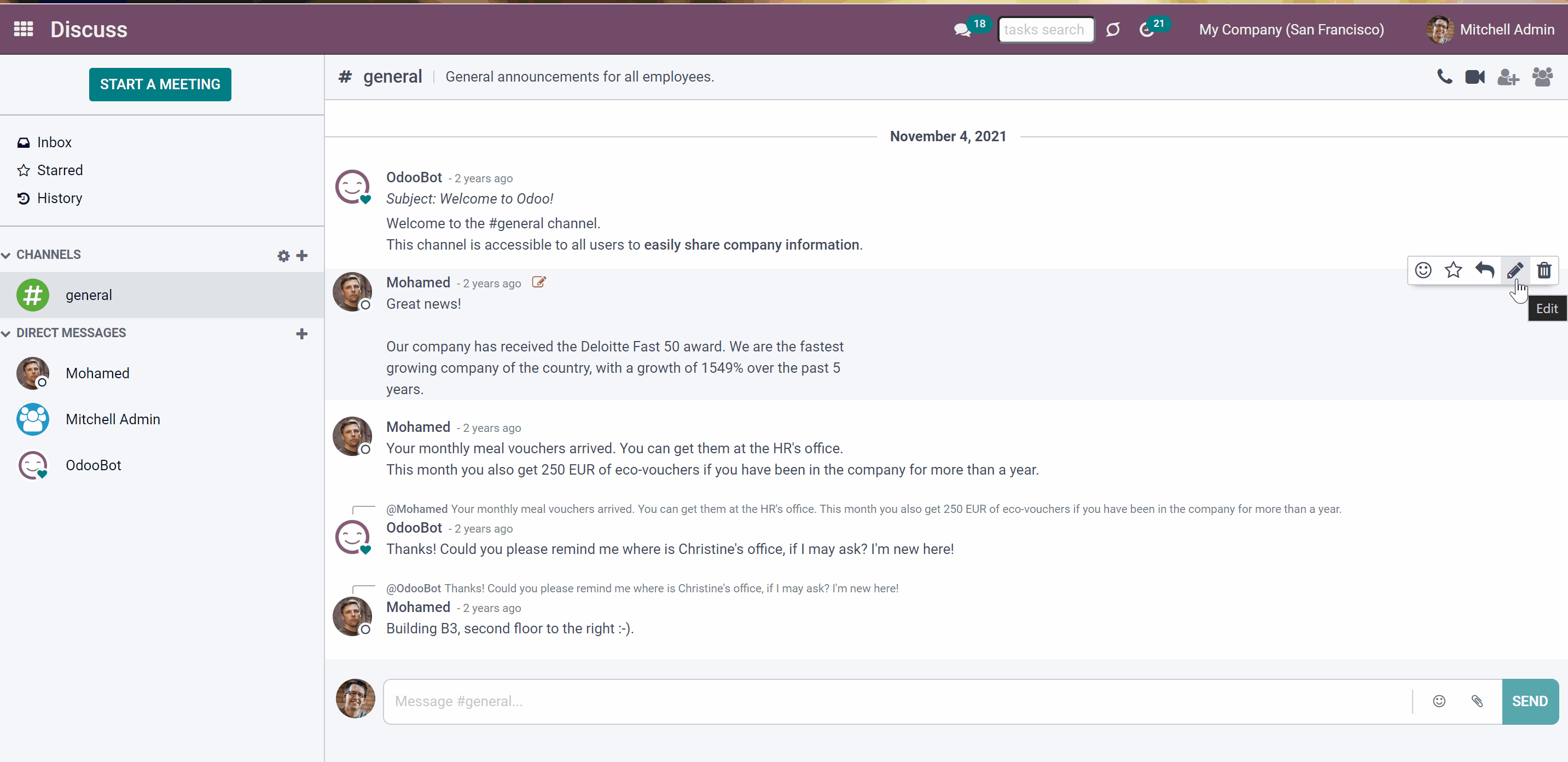Screen dimensions: 1568x762
Task: Open the My Company (San Francisco) switcher
Action: (1291, 29)
